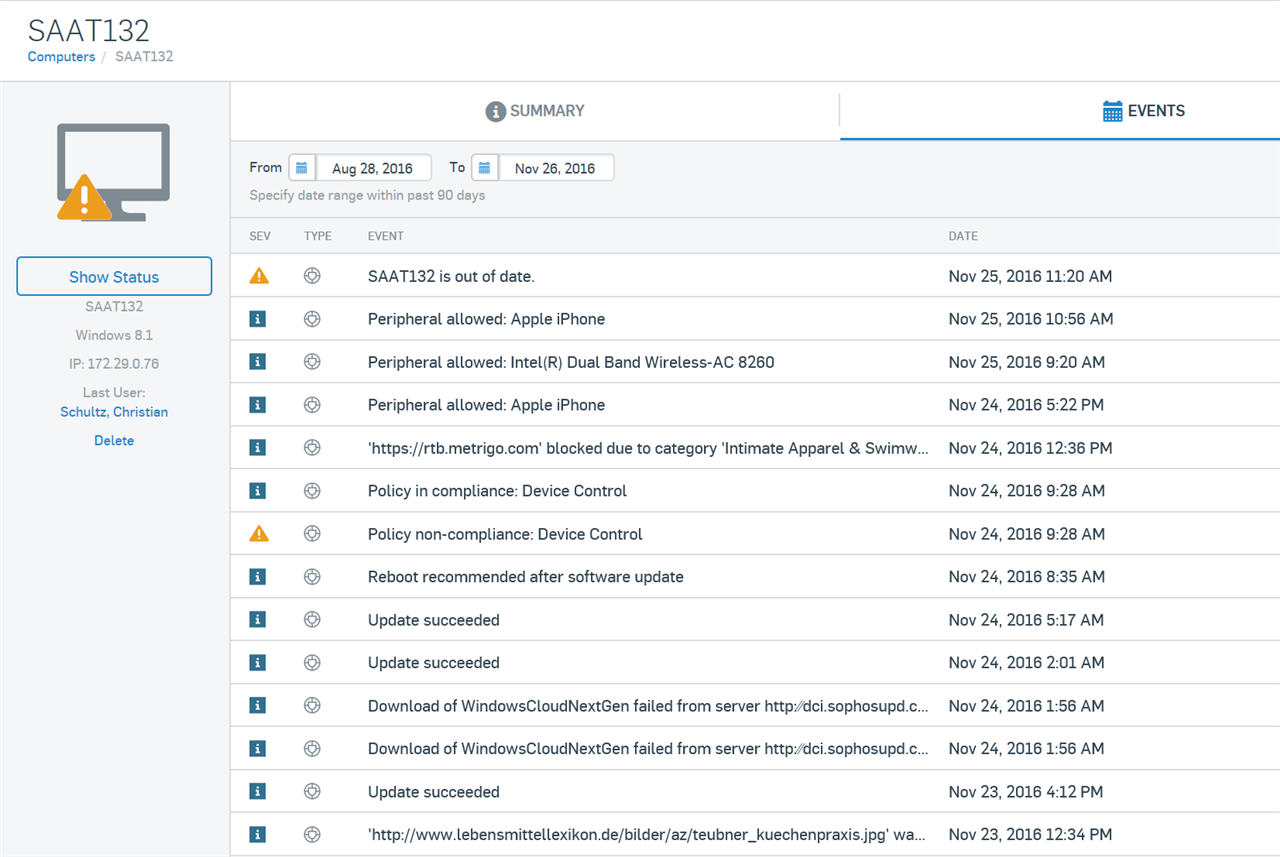Open the To date calendar icon

click(485, 168)
